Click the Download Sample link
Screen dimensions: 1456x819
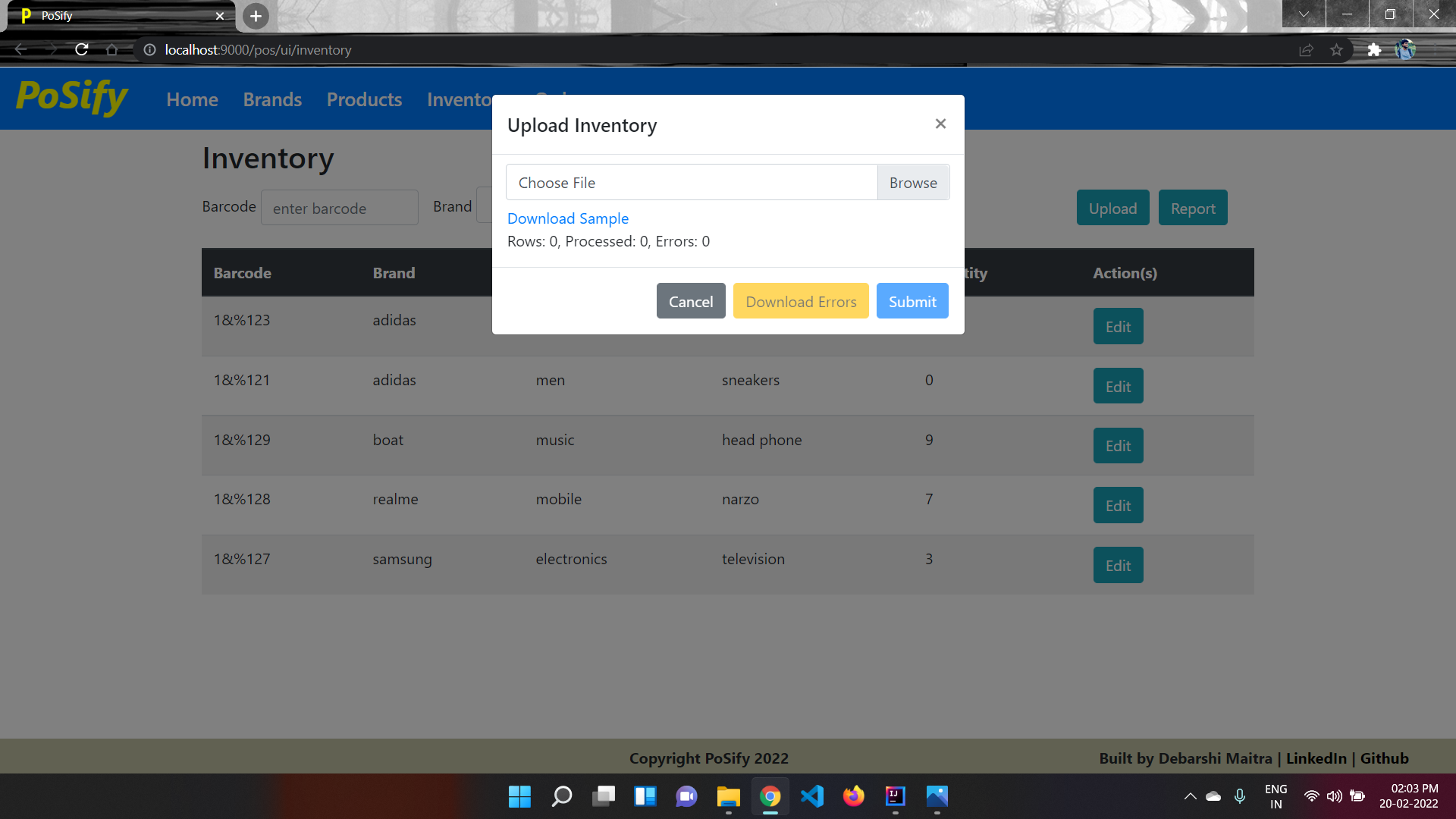[x=567, y=218]
